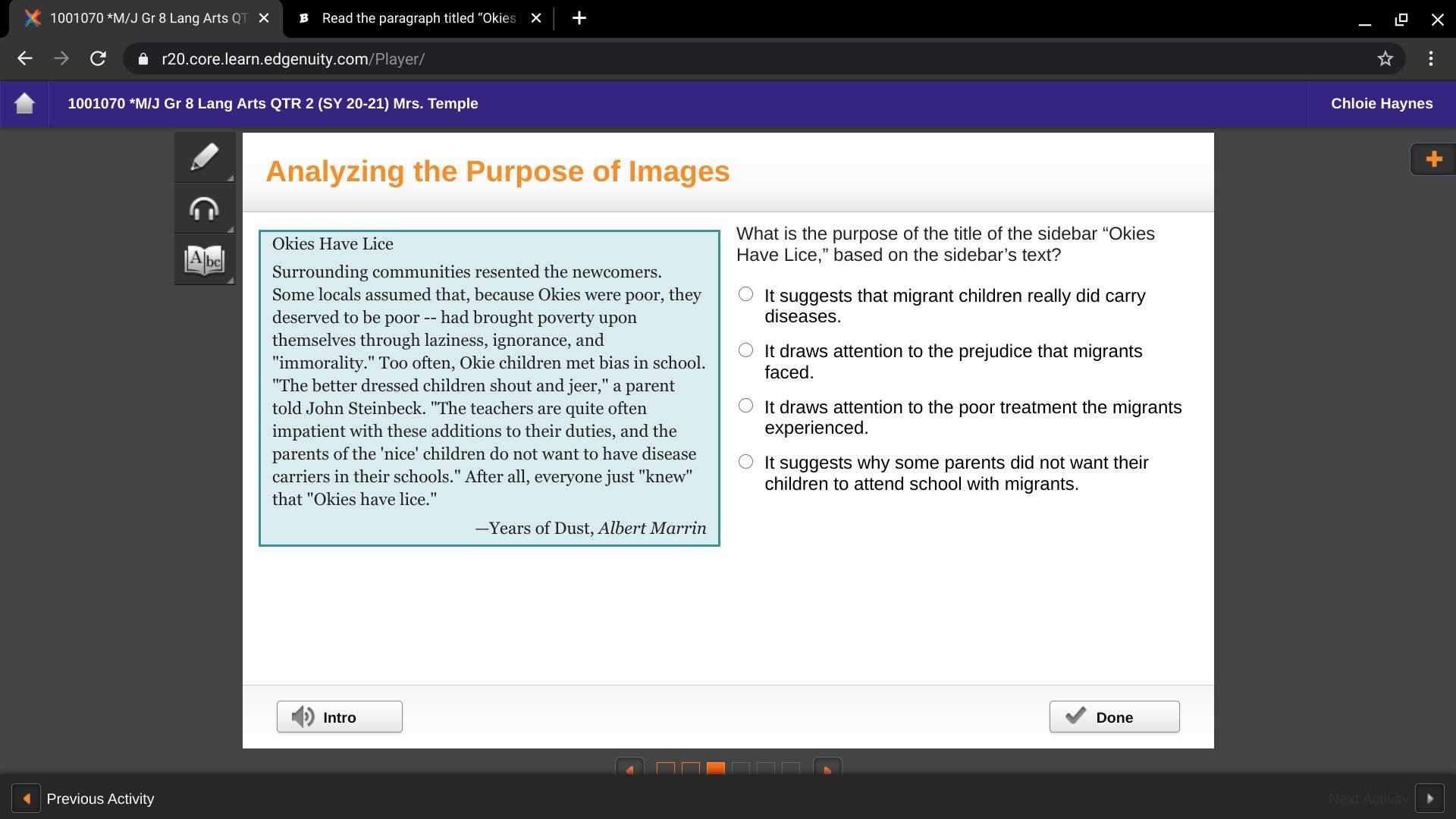Switch to 'Read the paragraph titled' tab
This screenshot has height=819, width=1456.
(x=418, y=18)
